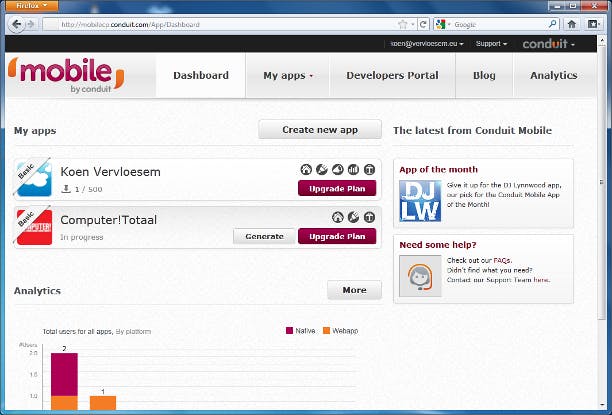The height and width of the screenshot is (415, 612).
Task: Open home icon for Computer!Totaal app
Action: tap(338, 217)
